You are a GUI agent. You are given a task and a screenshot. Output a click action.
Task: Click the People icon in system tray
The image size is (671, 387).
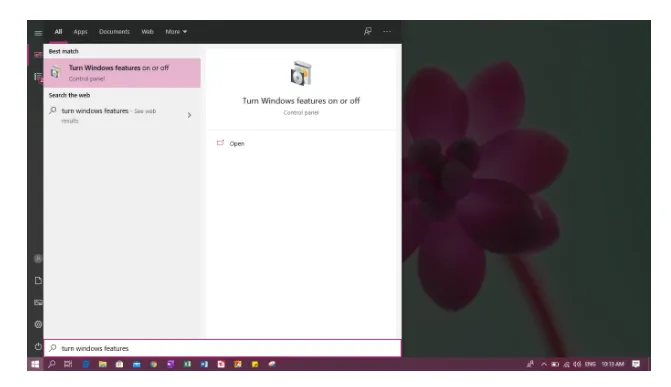point(530,364)
